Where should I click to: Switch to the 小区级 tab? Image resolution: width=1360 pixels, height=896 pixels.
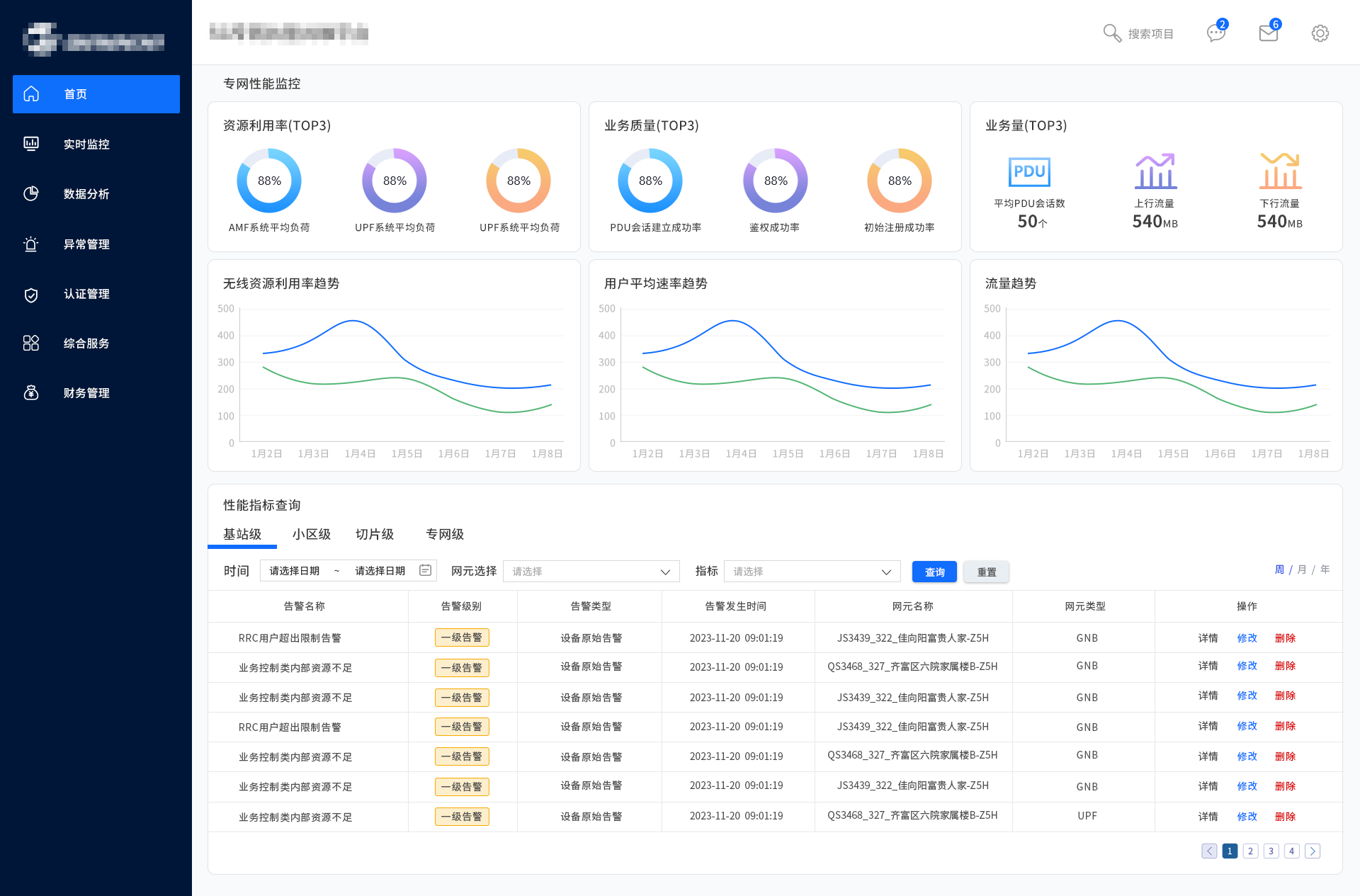(x=312, y=534)
